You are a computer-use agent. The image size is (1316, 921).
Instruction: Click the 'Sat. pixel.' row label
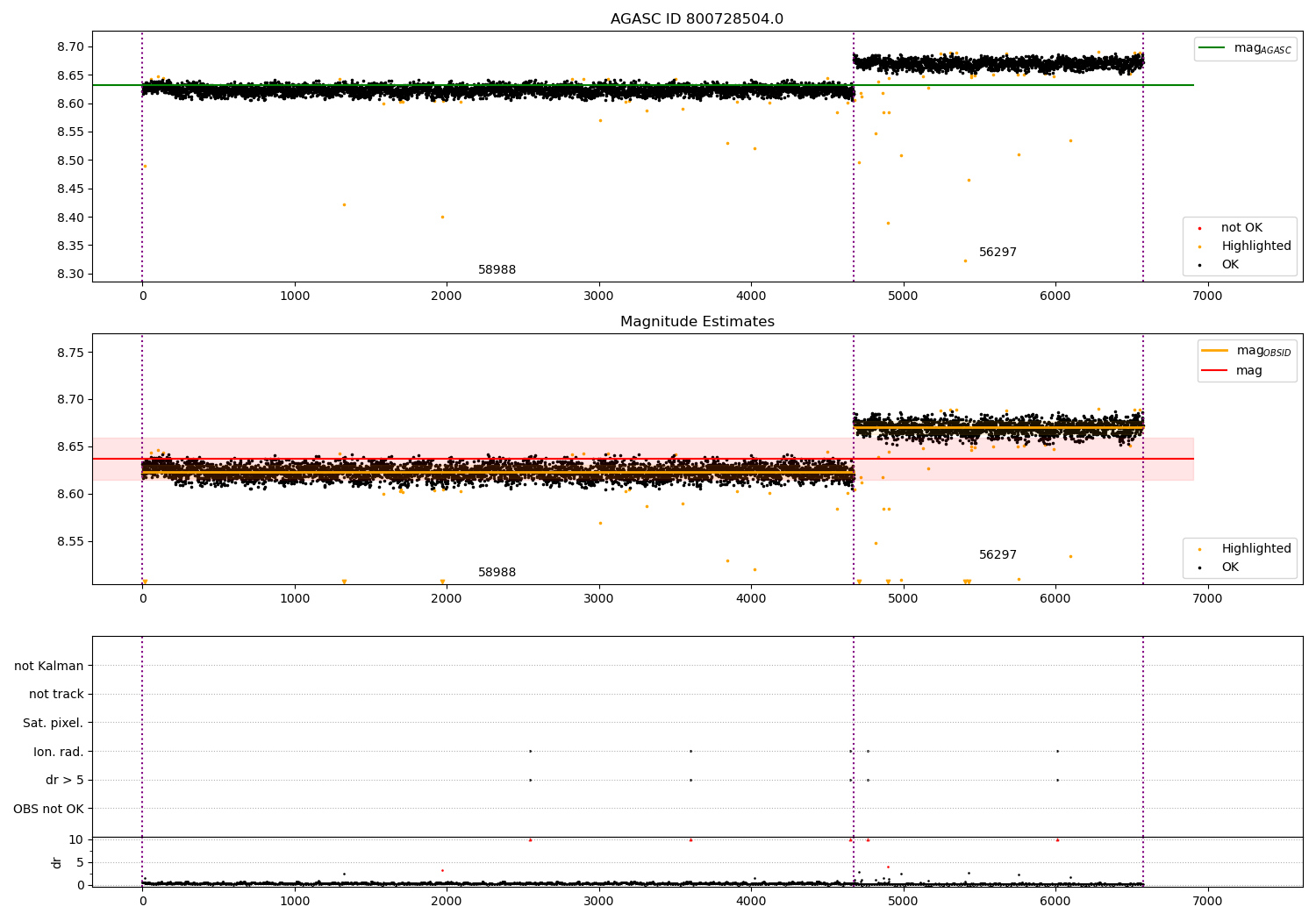(54, 723)
